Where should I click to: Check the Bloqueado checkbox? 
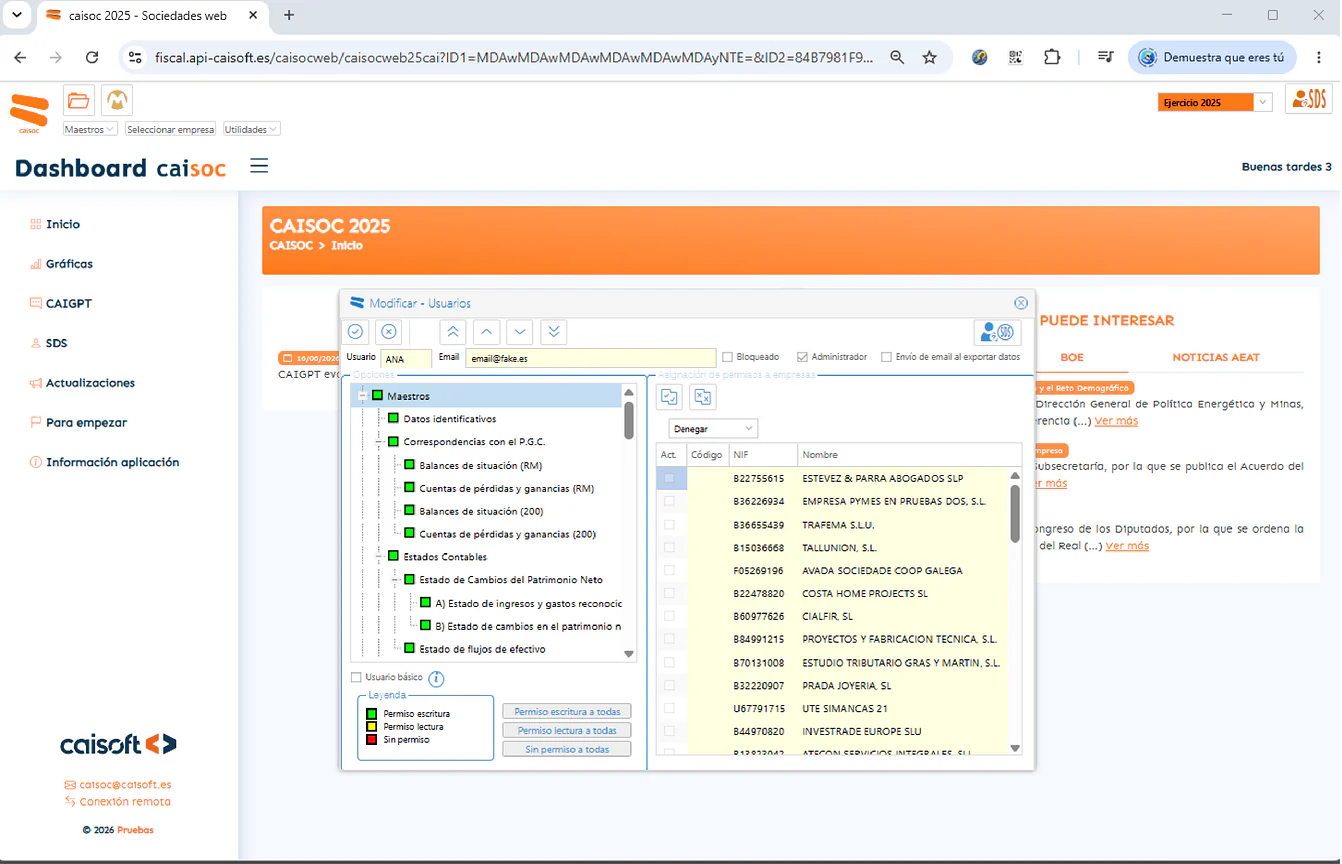click(728, 357)
